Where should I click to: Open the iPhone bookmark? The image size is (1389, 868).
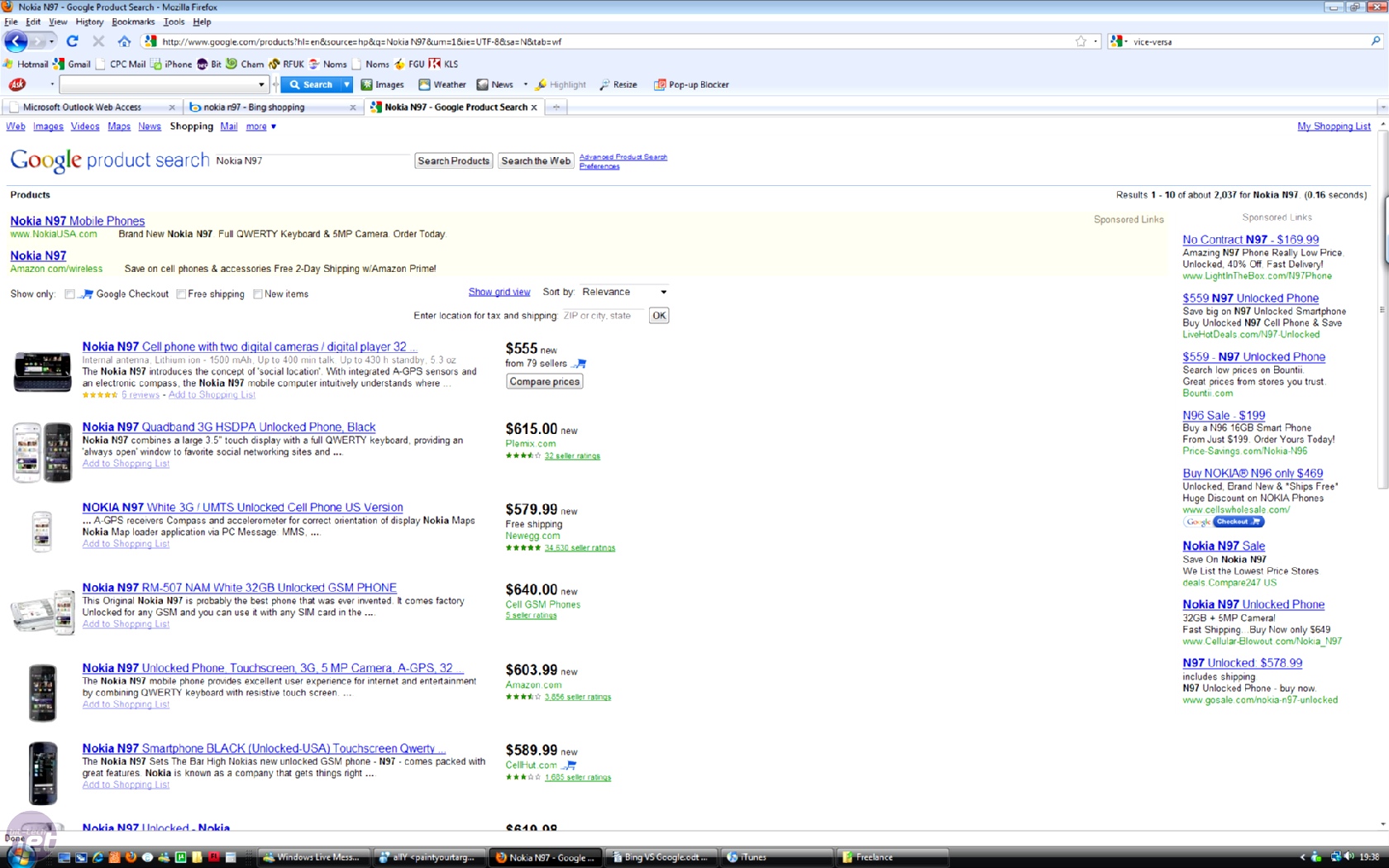(171, 64)
